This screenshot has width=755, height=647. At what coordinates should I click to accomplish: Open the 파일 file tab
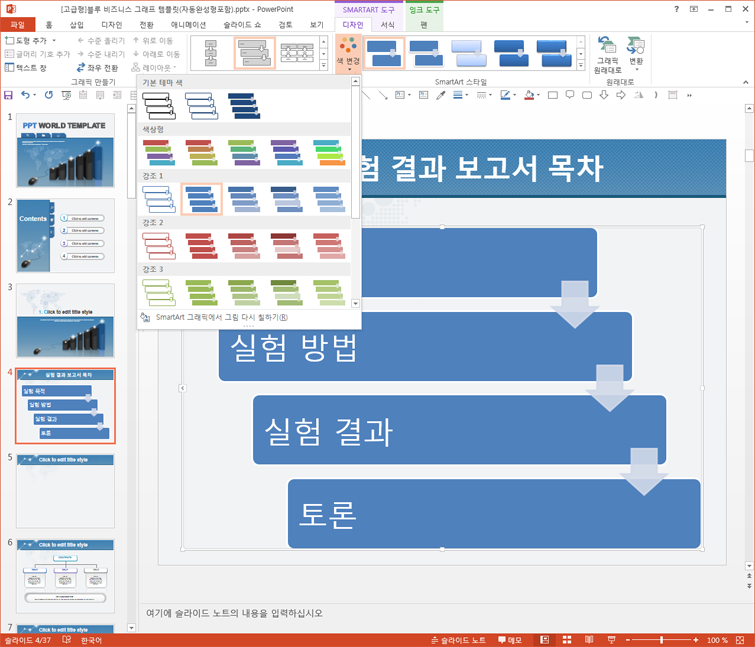[x=17, y=25]
